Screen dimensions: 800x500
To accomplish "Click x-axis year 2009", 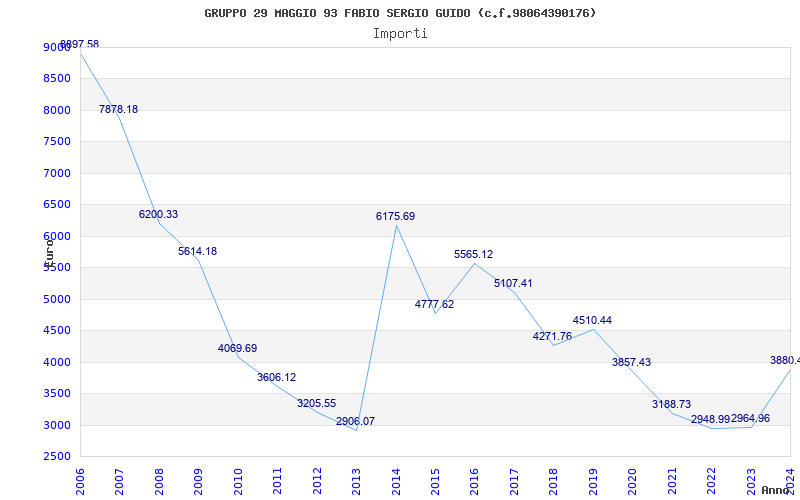I will [198, 482].
